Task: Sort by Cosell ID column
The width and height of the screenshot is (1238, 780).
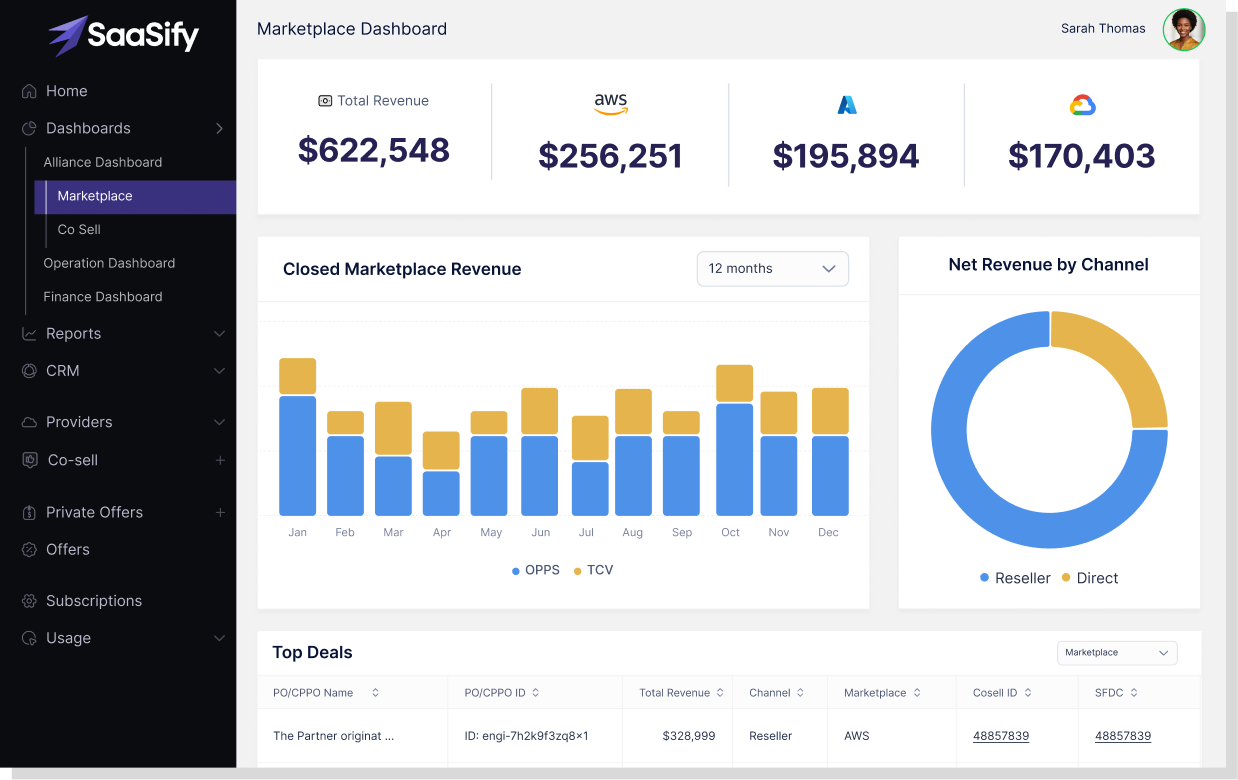Action: point(1028,693)
